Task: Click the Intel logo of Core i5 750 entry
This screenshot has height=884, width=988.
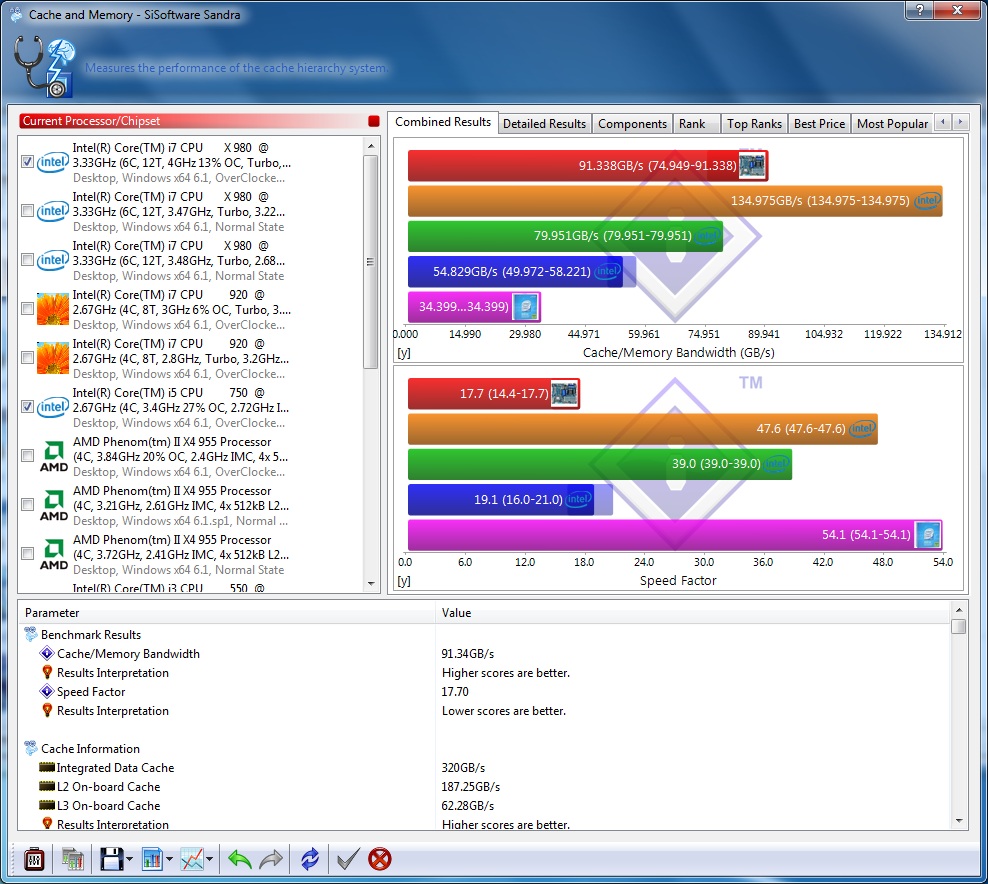Action: point(52,407)
